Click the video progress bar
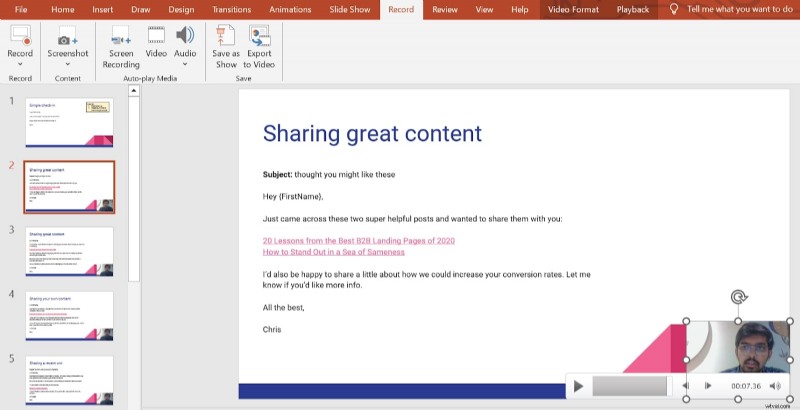The image size is (800, 410). (630, 386)
